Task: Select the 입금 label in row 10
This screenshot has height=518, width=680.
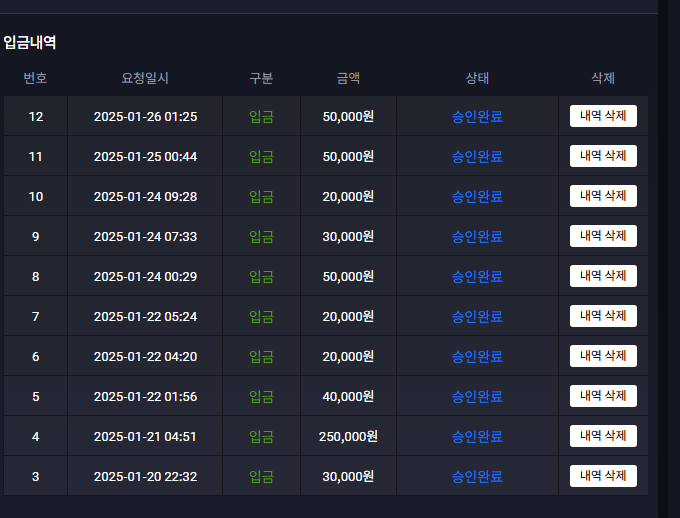Action: 261,197
